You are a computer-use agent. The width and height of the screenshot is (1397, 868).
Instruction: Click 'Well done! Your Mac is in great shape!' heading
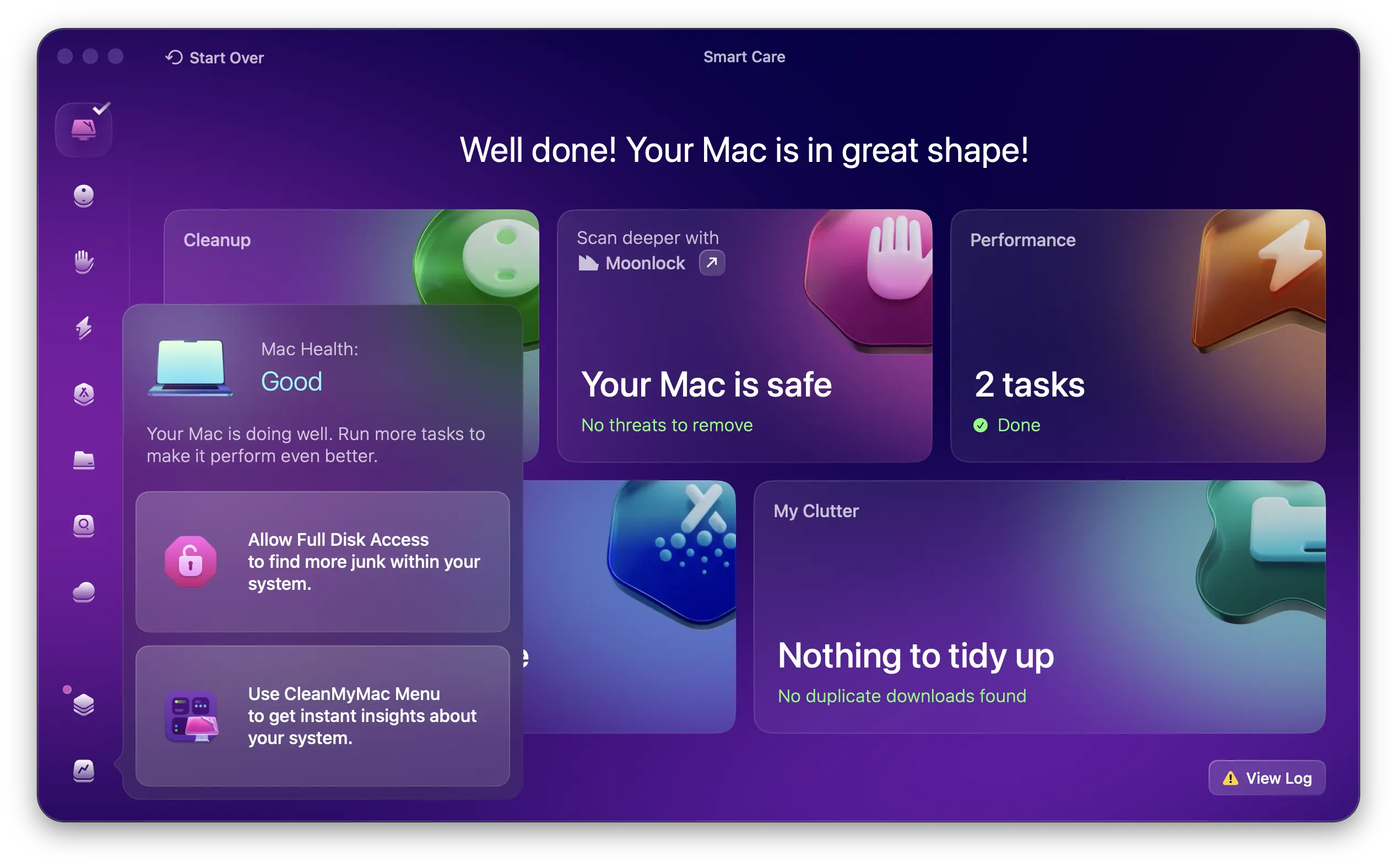(x=744, y=150)
